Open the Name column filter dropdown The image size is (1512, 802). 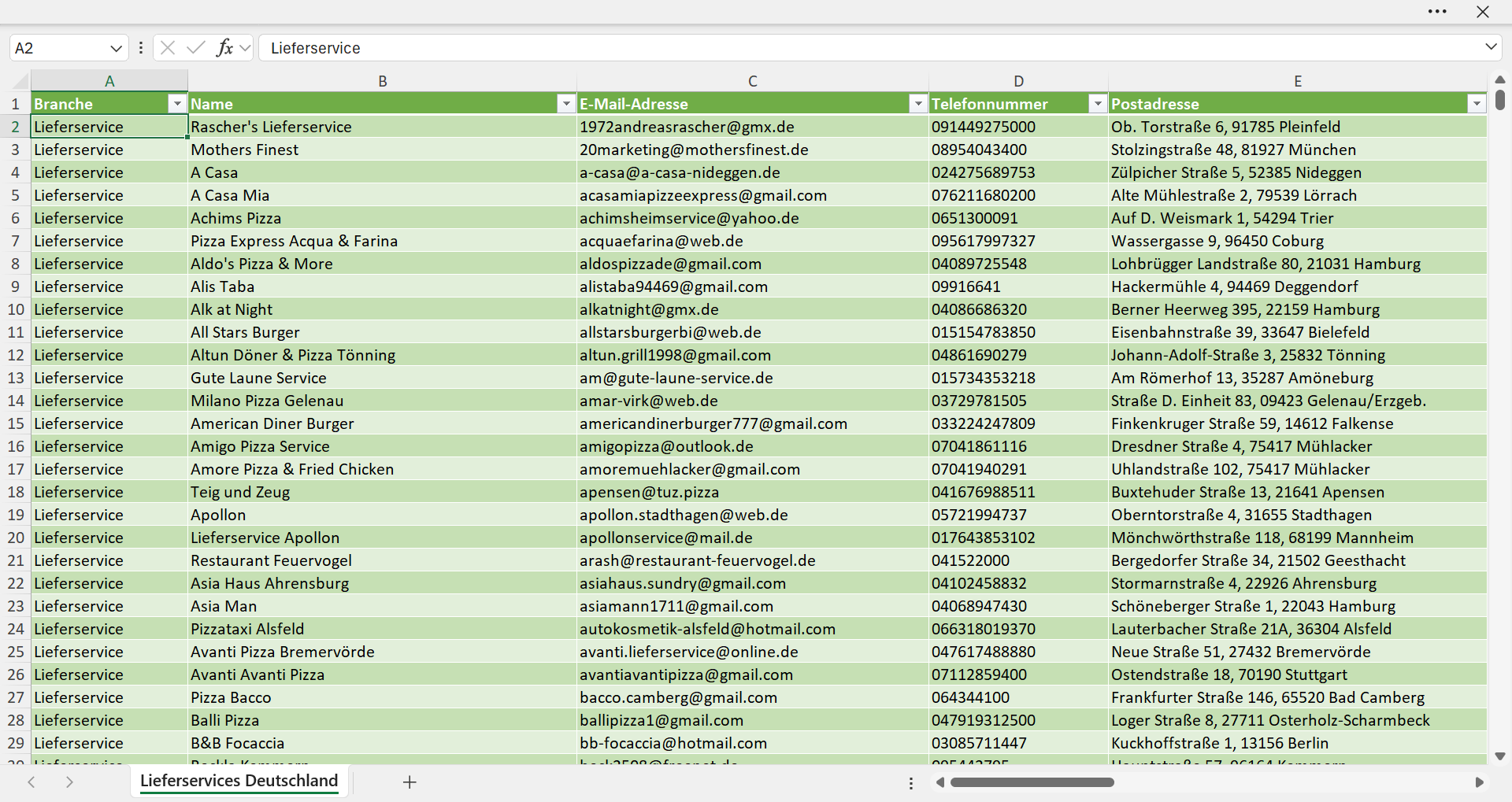coord(566,104)
